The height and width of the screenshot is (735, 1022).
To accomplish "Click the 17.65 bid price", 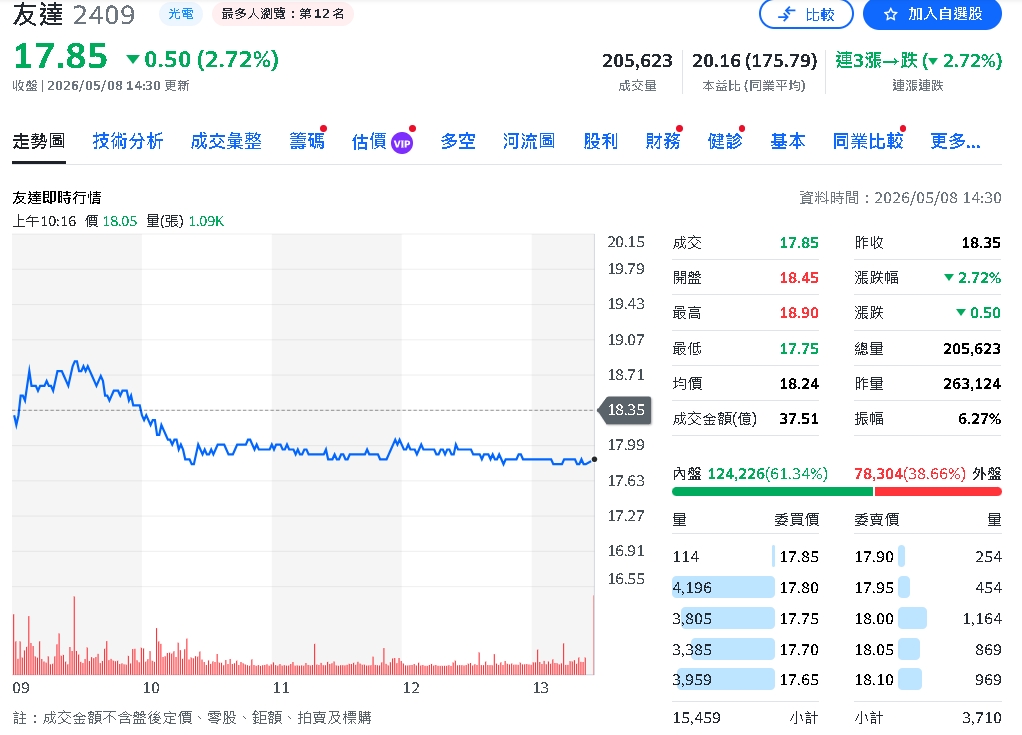I will click(x=799, y=680).
